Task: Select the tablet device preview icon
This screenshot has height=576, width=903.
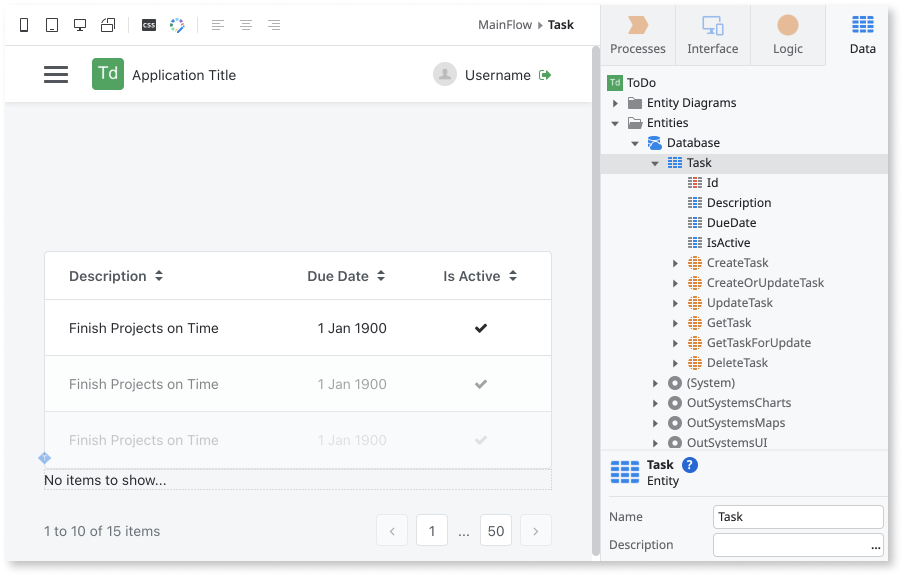Action: point(52,25)
